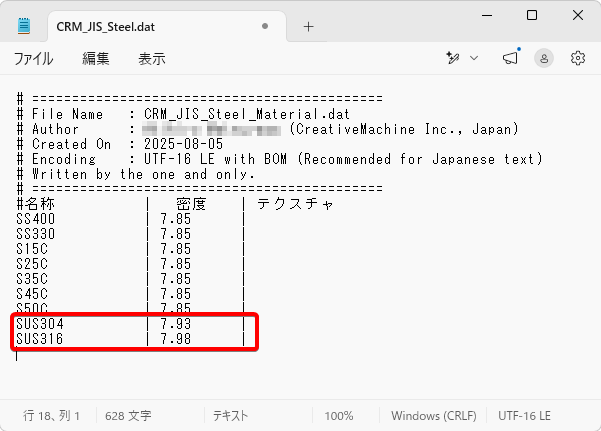The image size is (601, 431).
Task: Click the テキスト status entry
Action: pos(230,416)
